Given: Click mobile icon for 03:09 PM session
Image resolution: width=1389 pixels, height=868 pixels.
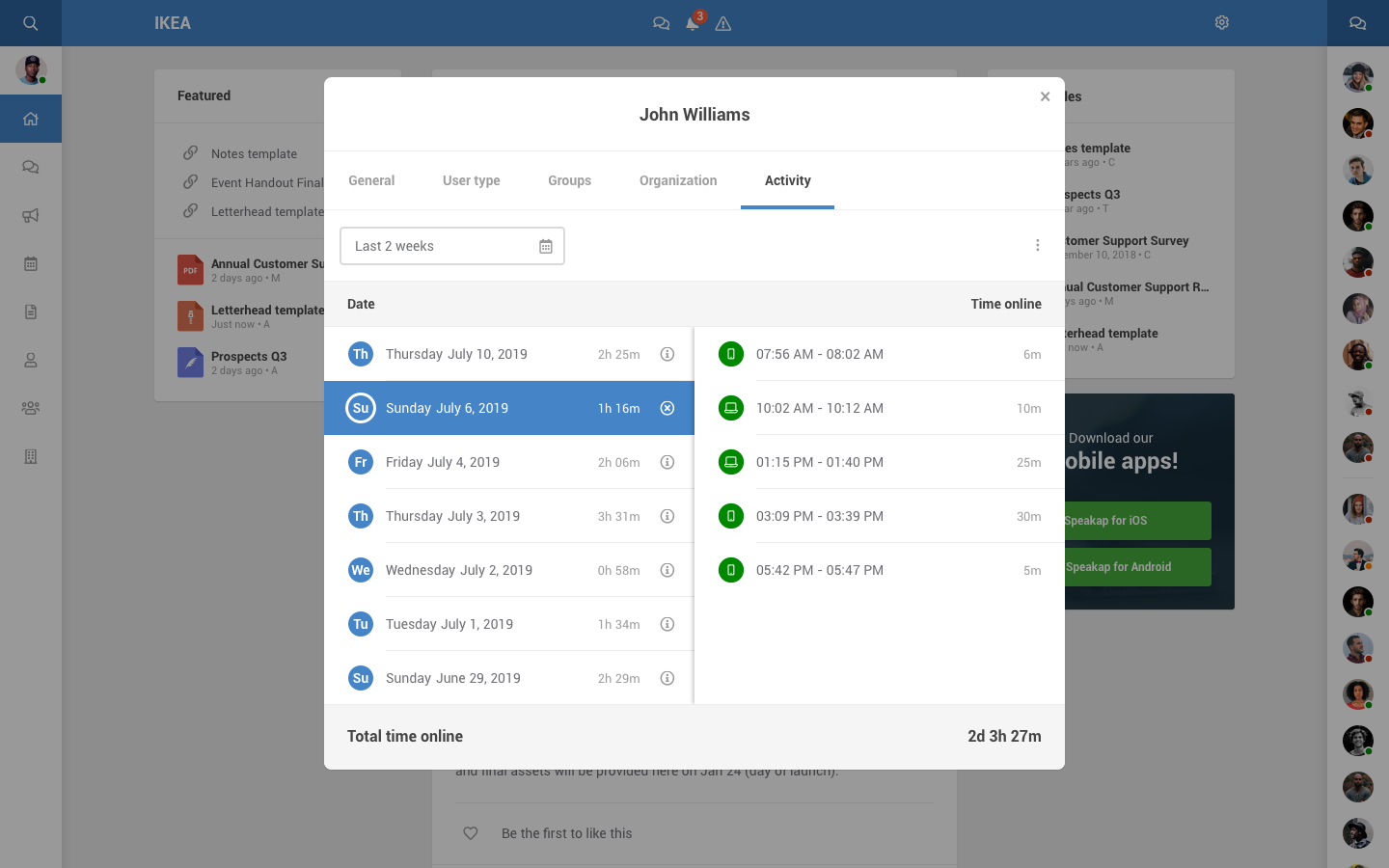Looking at the screenshot, I should point(731,516).
